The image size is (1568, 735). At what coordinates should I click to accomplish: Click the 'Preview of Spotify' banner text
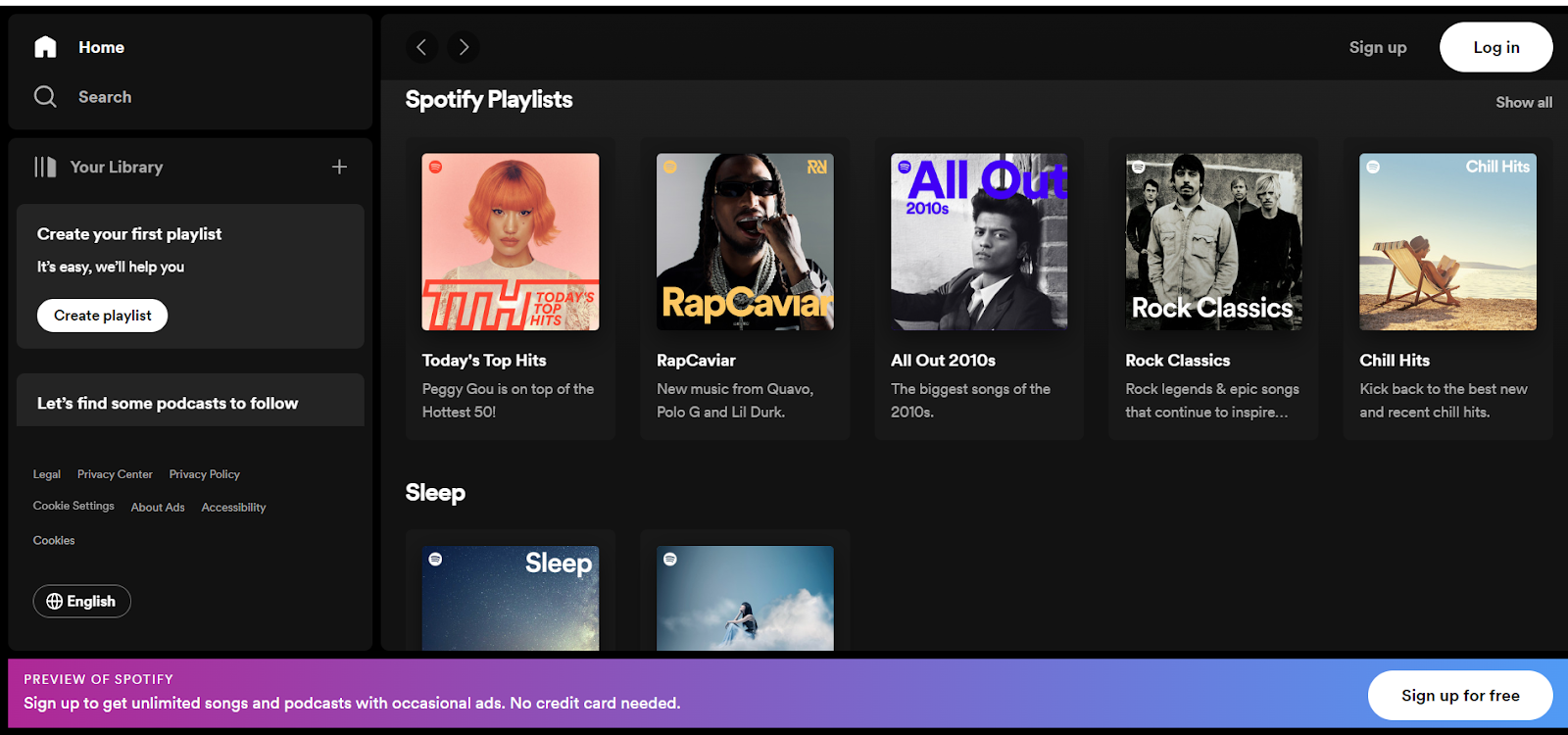coord(98,679)
